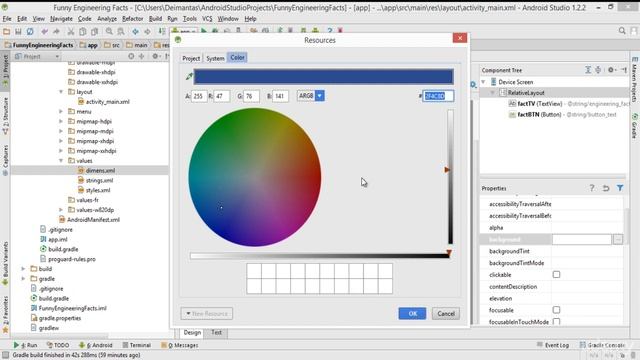Click the Properties help question icon
The width and height of the screenshot is (640, 360).
pyautogui.click(x=591, y=188)
